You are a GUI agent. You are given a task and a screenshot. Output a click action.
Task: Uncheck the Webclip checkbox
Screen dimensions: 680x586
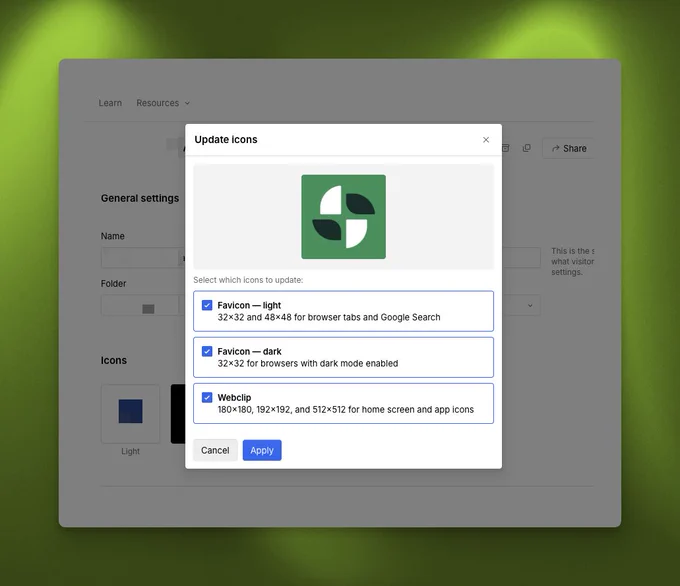[207, 397]
